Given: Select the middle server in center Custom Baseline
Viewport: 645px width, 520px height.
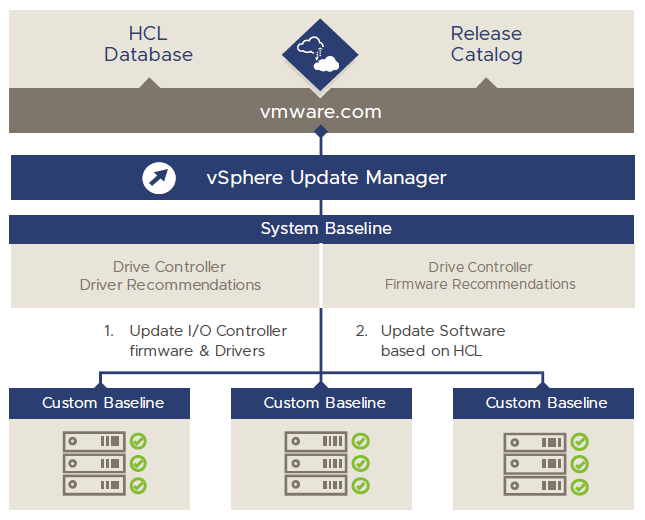Looking at the screenshot, I should click(316, 464).
